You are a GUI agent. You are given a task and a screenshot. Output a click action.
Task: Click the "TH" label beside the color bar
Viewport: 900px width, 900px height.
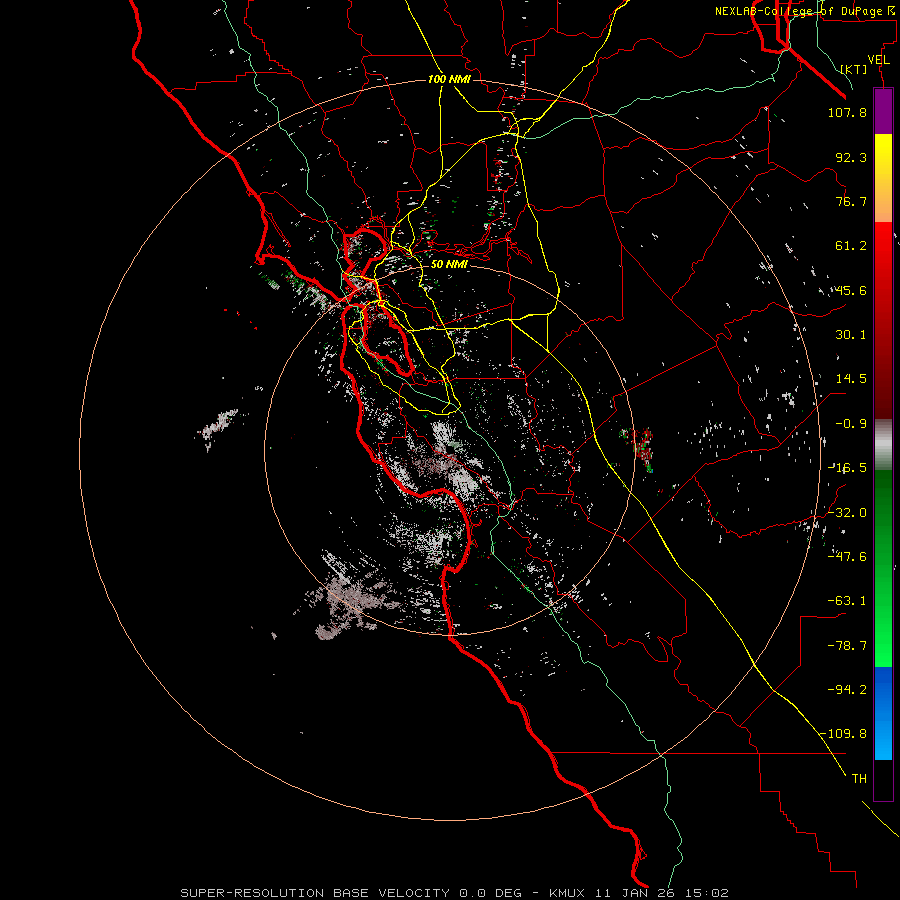[x=859, y=779]
